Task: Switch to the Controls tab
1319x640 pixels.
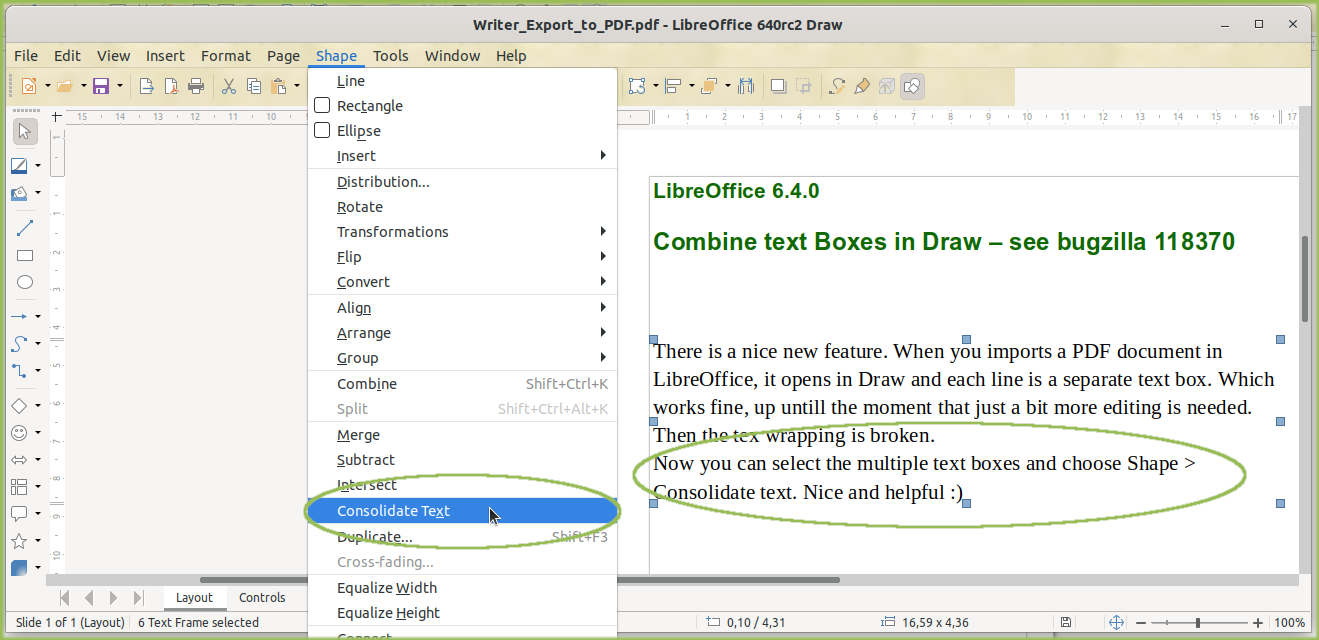Action: coord(260,597)
